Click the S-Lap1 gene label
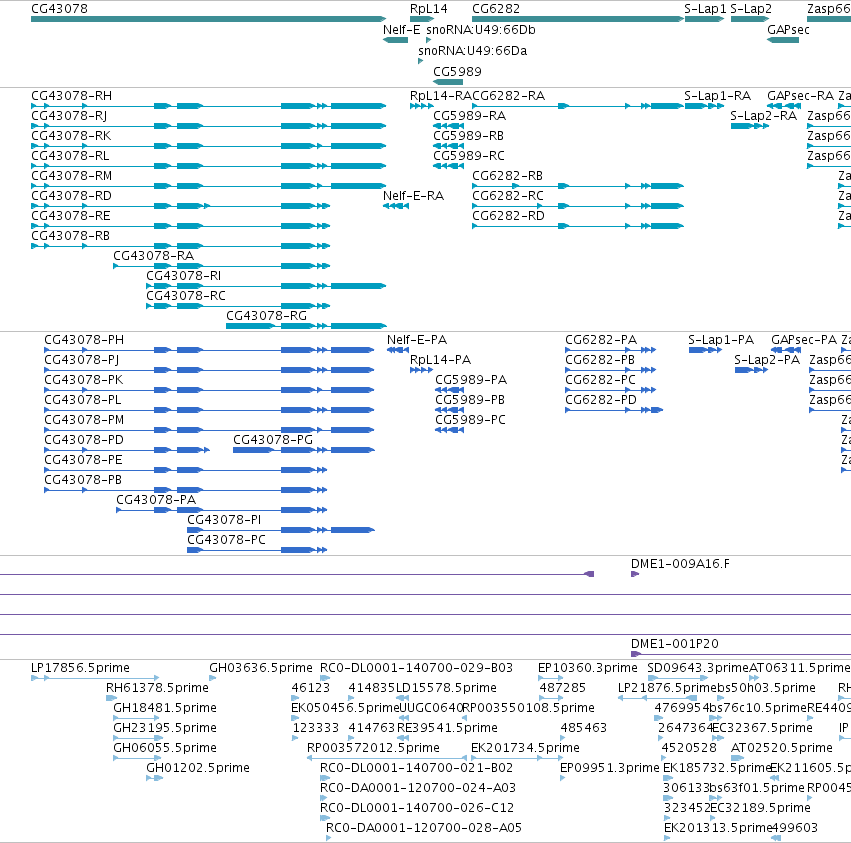Image resolution: width=851 pixels, height=843 pixels. tap(705, 9)
